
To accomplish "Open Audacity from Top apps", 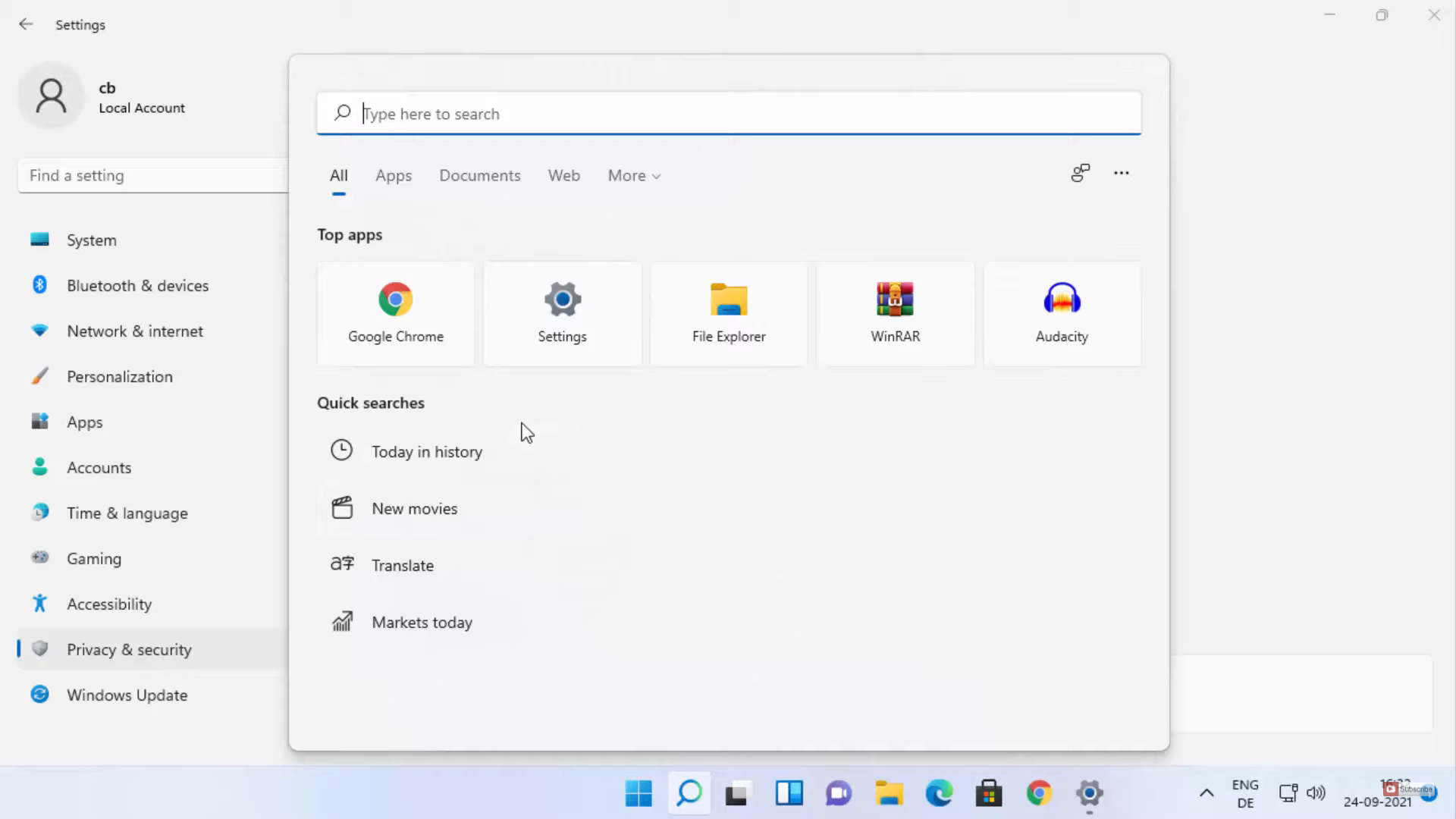I will 1062,313.
